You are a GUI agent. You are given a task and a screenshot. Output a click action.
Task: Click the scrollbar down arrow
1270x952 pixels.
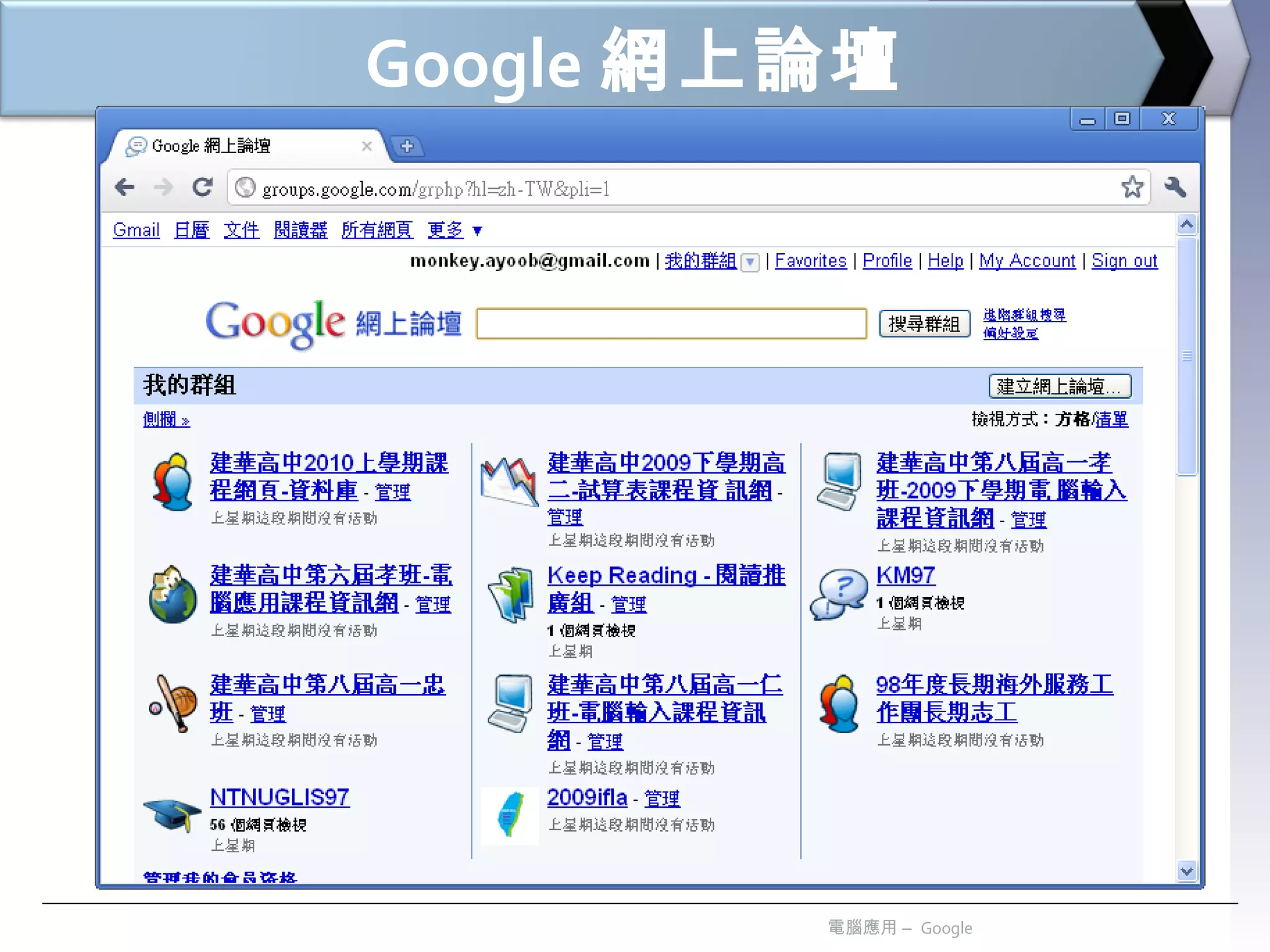tap(1187, 871)
